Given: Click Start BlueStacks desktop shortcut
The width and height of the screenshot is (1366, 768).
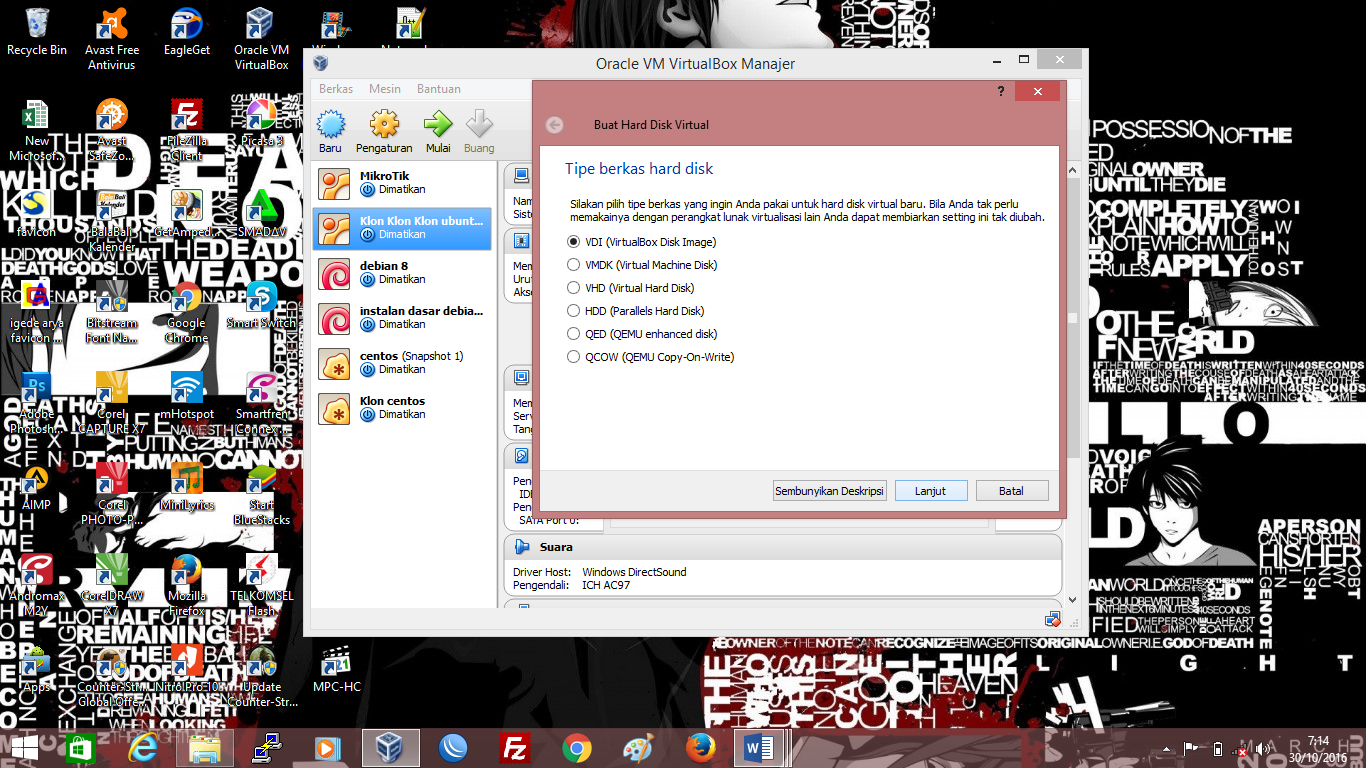Looking at the screenshot, I should point(261,494).
